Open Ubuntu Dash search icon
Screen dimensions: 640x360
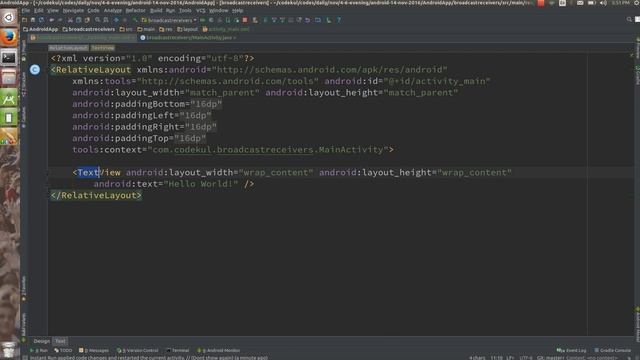(x=9, y=17)
